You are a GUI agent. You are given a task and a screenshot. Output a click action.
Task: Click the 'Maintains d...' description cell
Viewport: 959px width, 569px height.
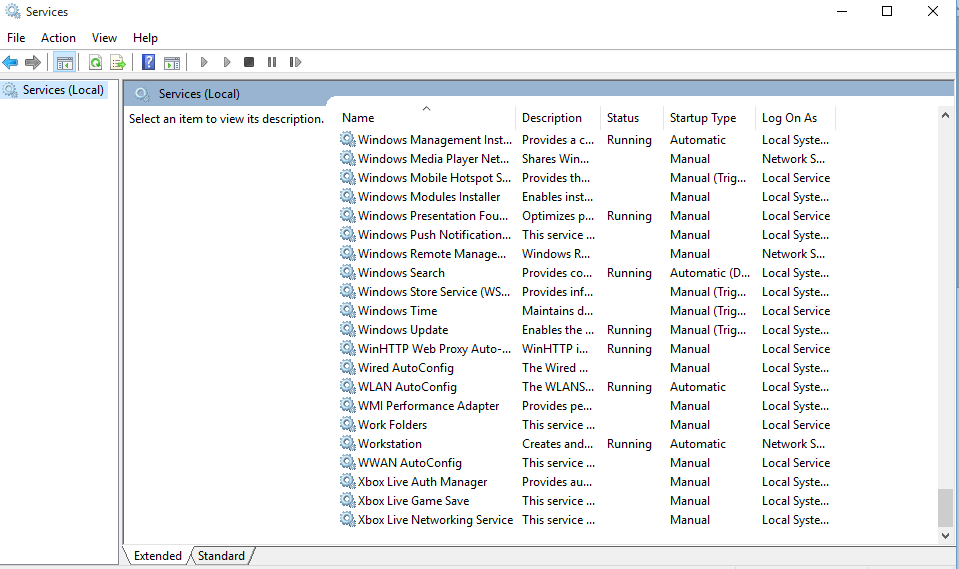557,310
